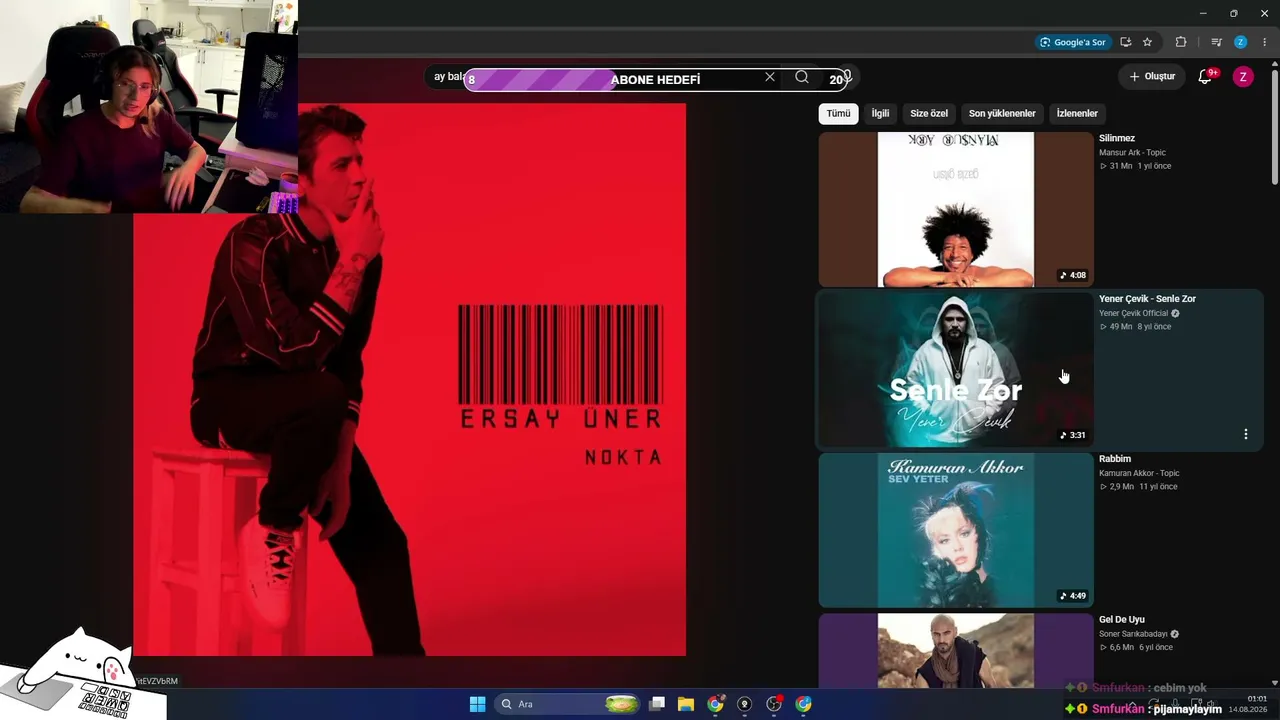Click the page's vertical scrollbar thumb
The height and width of the screenshot is (720, 1280).
click(1275, 127)
